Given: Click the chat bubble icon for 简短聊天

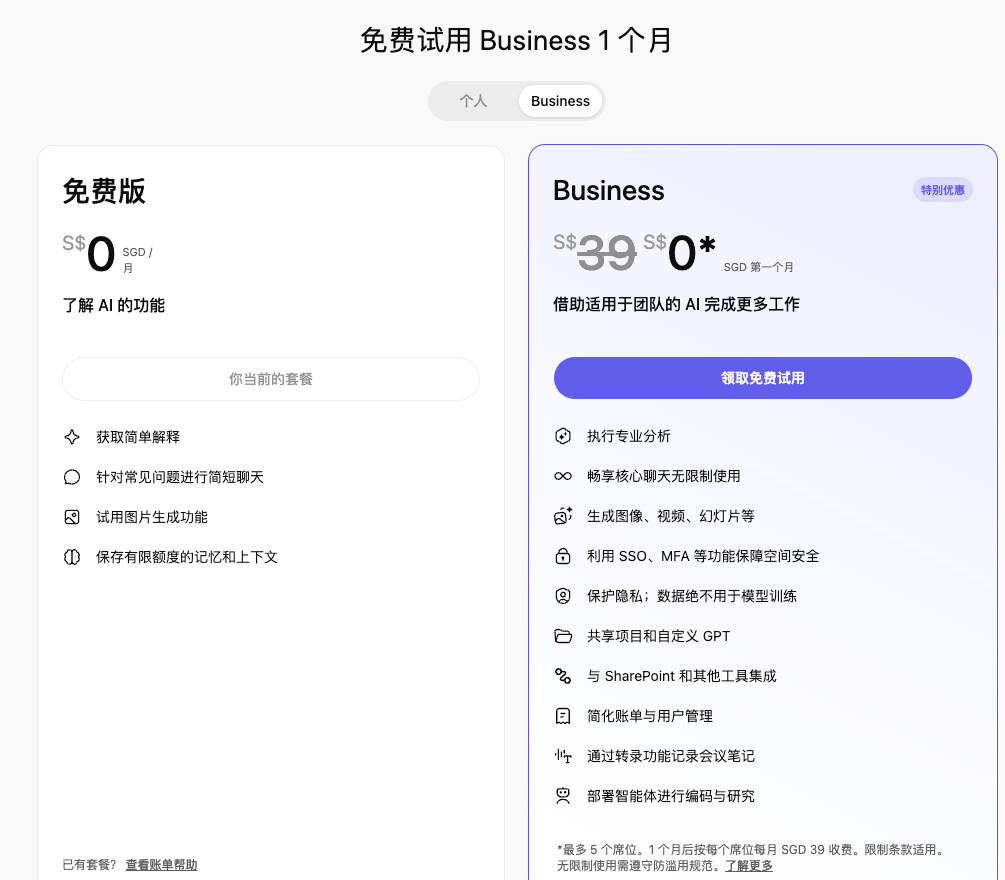Looking at the screenshot, I should [x=72, y=477].
